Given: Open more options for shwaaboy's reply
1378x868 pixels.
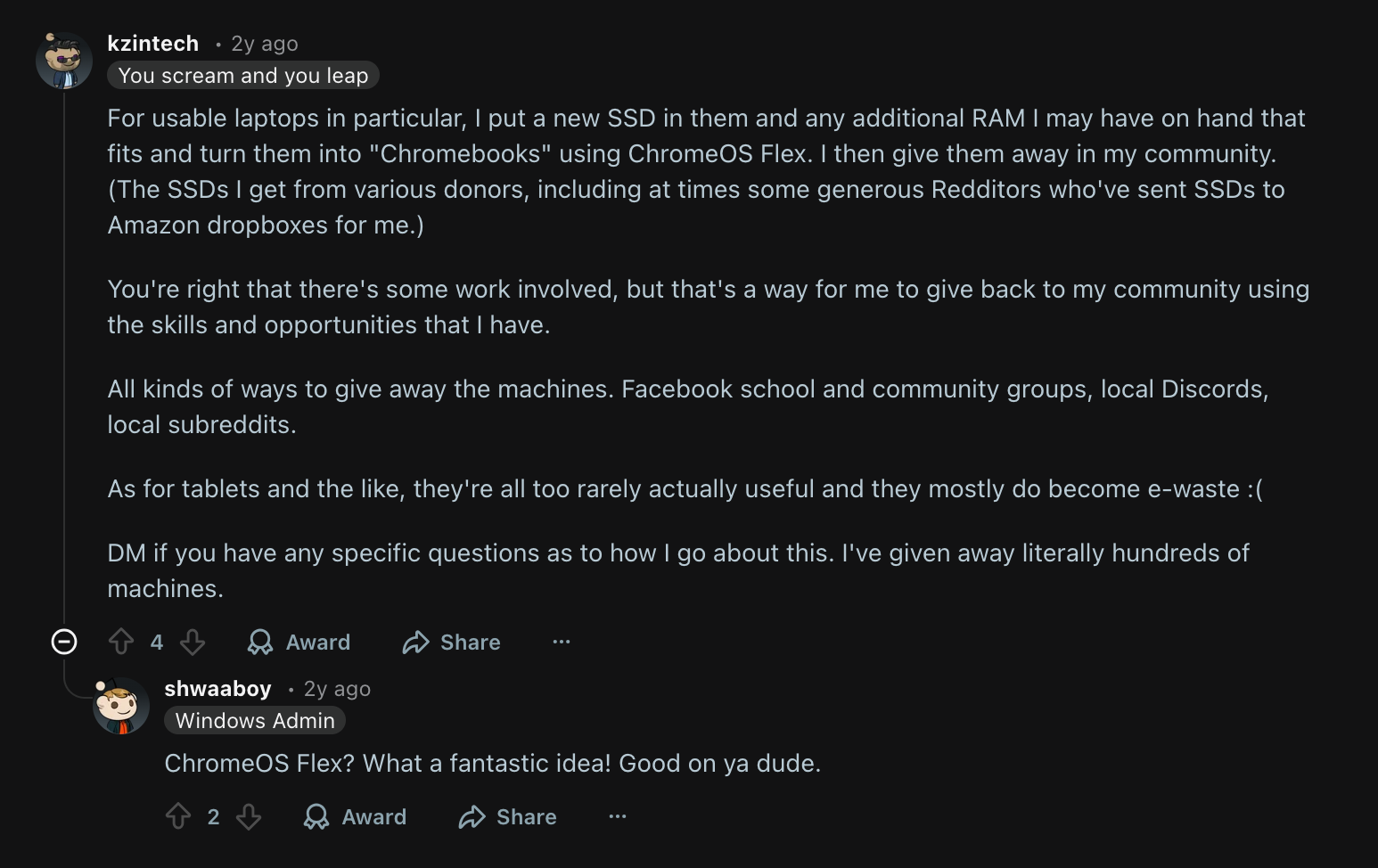Looking at the screenshot, I should click(618, 816).
